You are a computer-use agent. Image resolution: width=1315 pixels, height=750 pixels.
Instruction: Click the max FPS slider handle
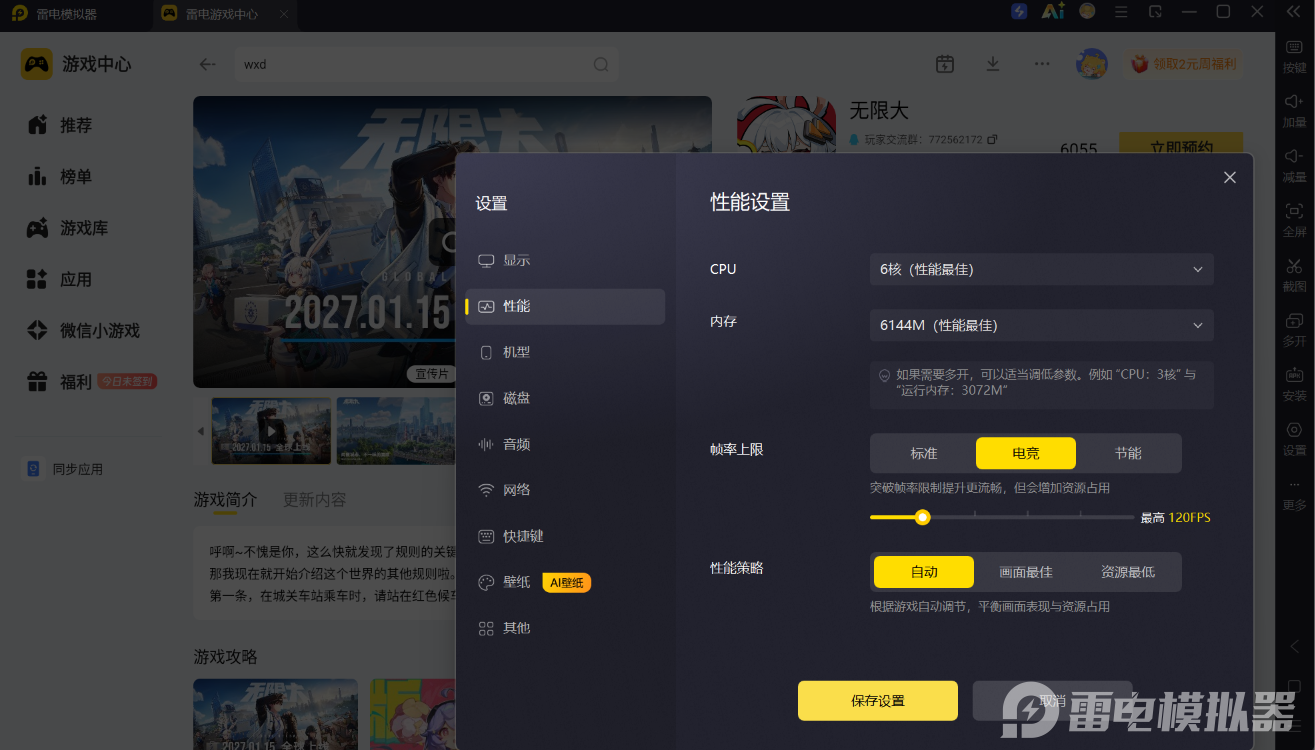tap(923, 517)
